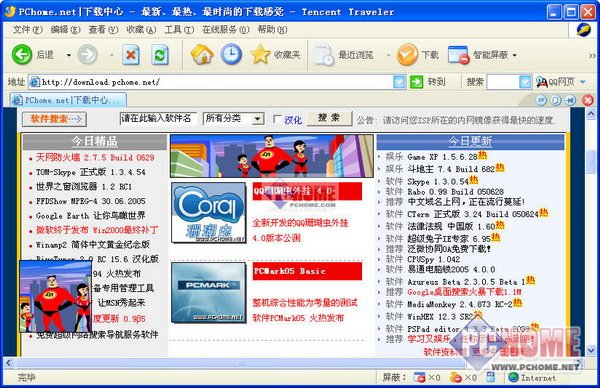This screenshot has width=600, height=388.
Task: Expand the 所有分类 category dropdown
Action: pyautogui.click(x=258, y=119)
